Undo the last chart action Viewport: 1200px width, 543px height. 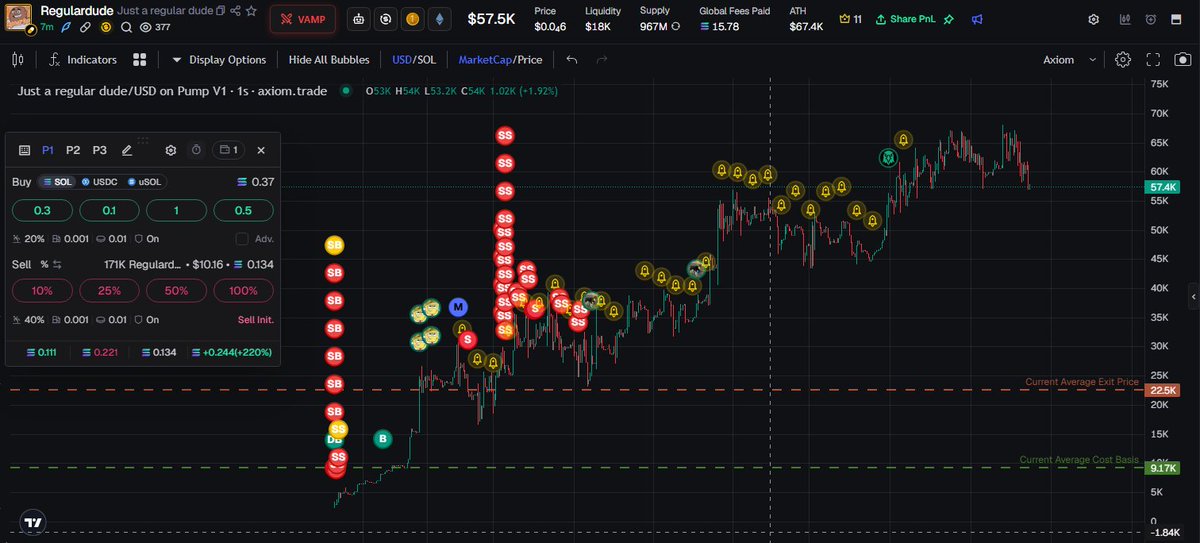click(x=572, y=60)
